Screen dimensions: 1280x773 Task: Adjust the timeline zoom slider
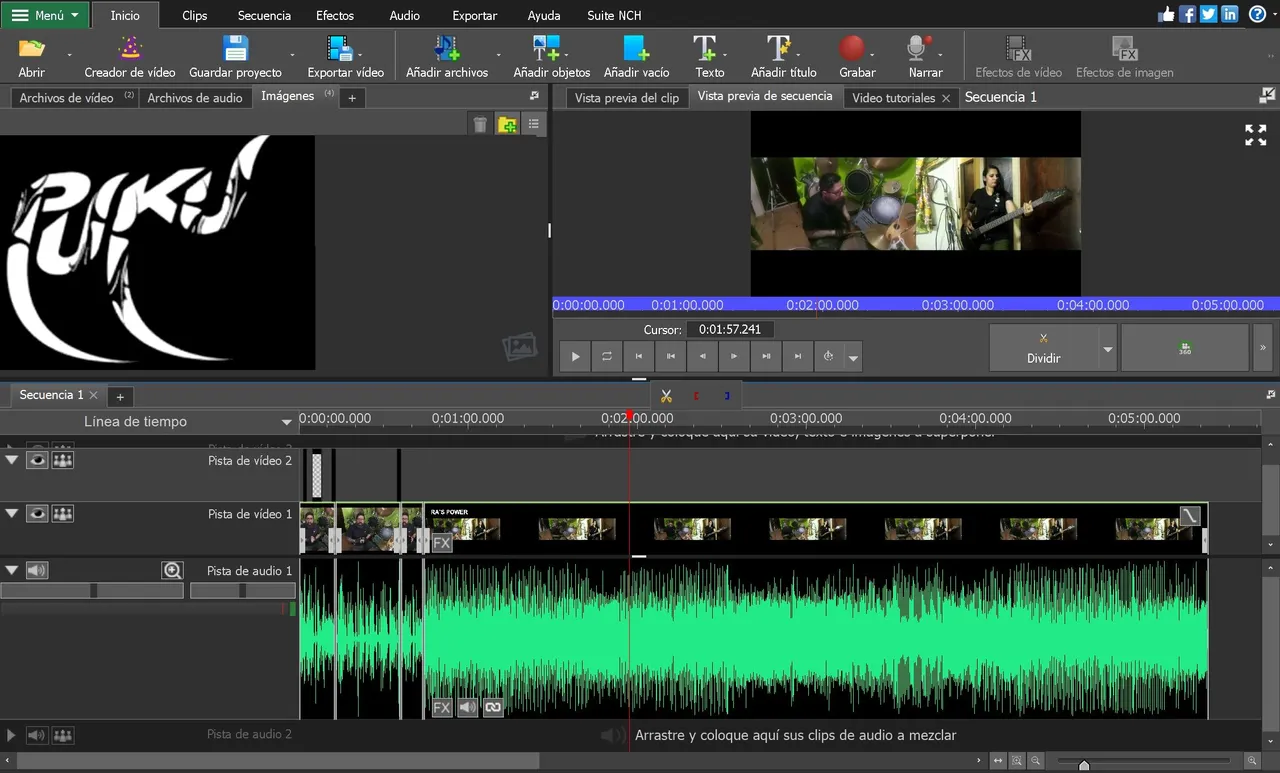[1084, 765]
